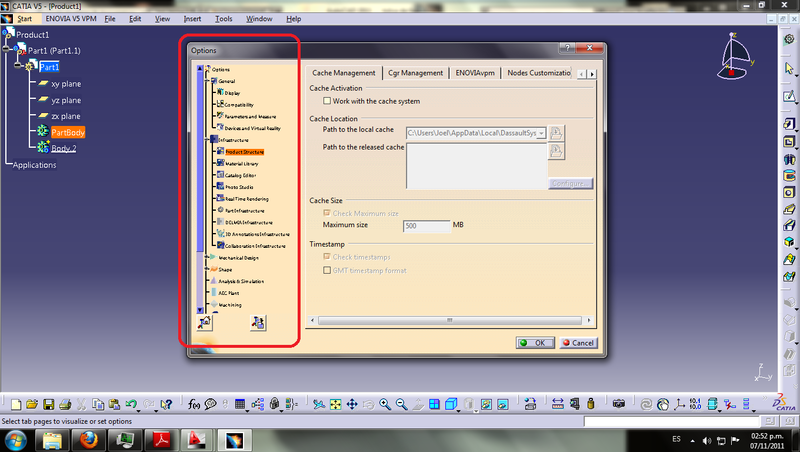Collapse the General options node
This screenshot has height=452, width=800.
click(207, 81)
